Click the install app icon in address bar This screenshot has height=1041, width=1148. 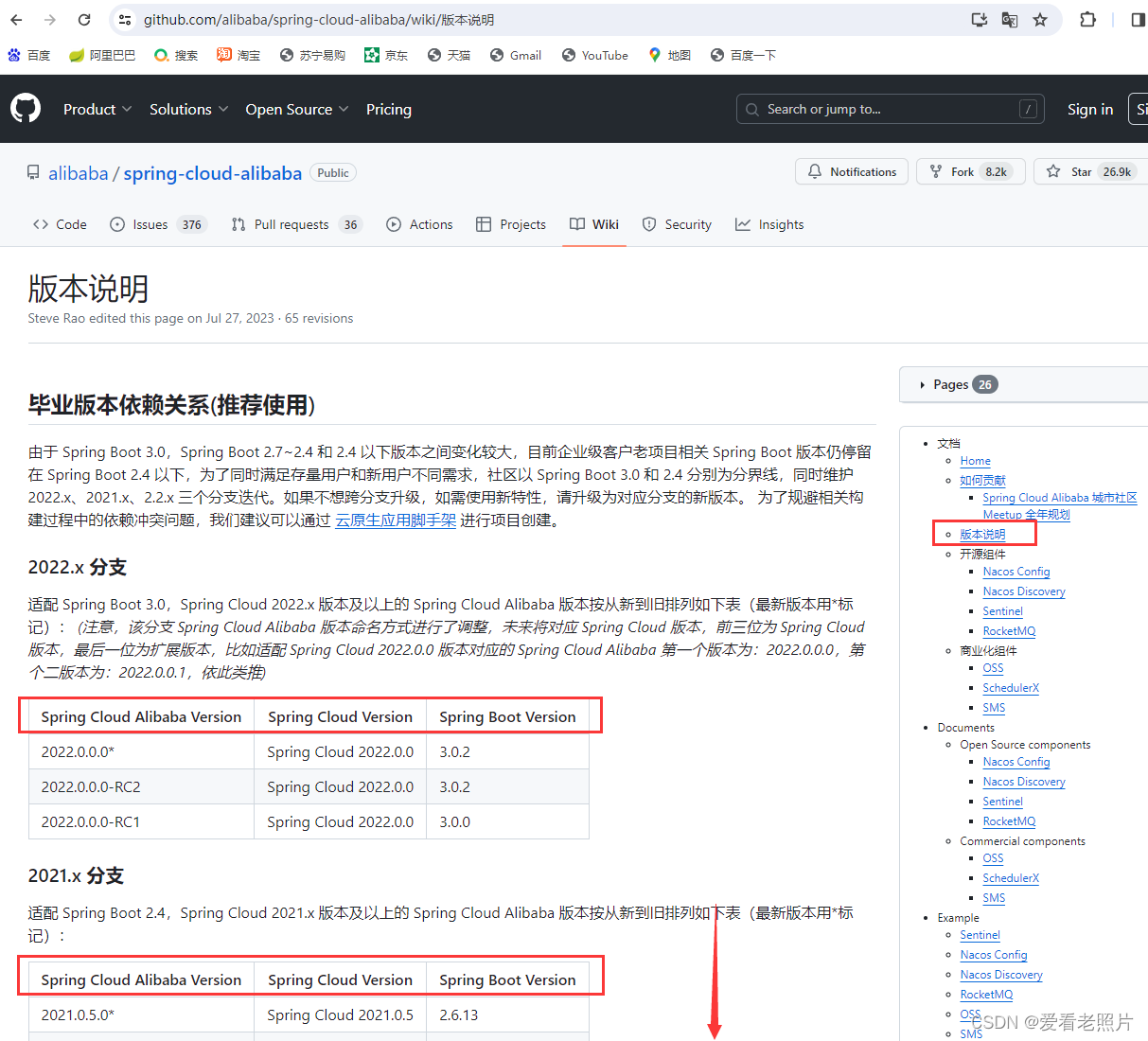(980, 20)
